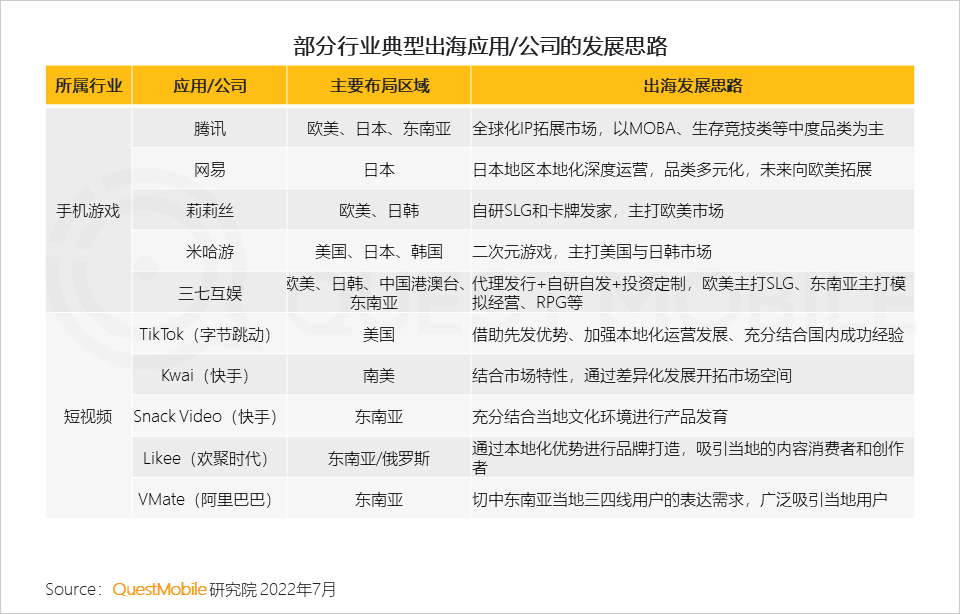Select the 网易 company row label
This screenshot has height=614, width=960.
(209, 169)
